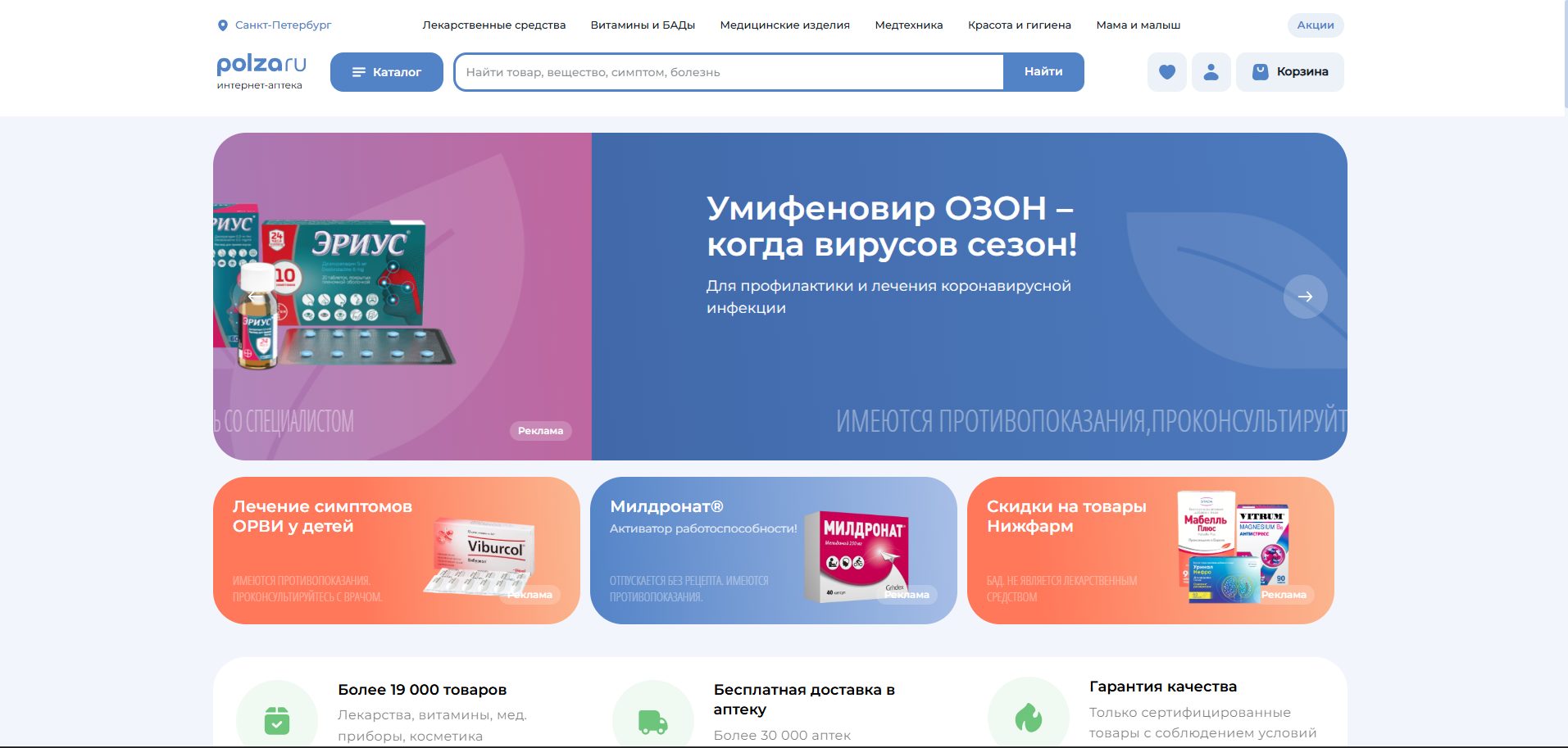
Task: Open Лекарственные средства category
Action: [x=494, y=25]
